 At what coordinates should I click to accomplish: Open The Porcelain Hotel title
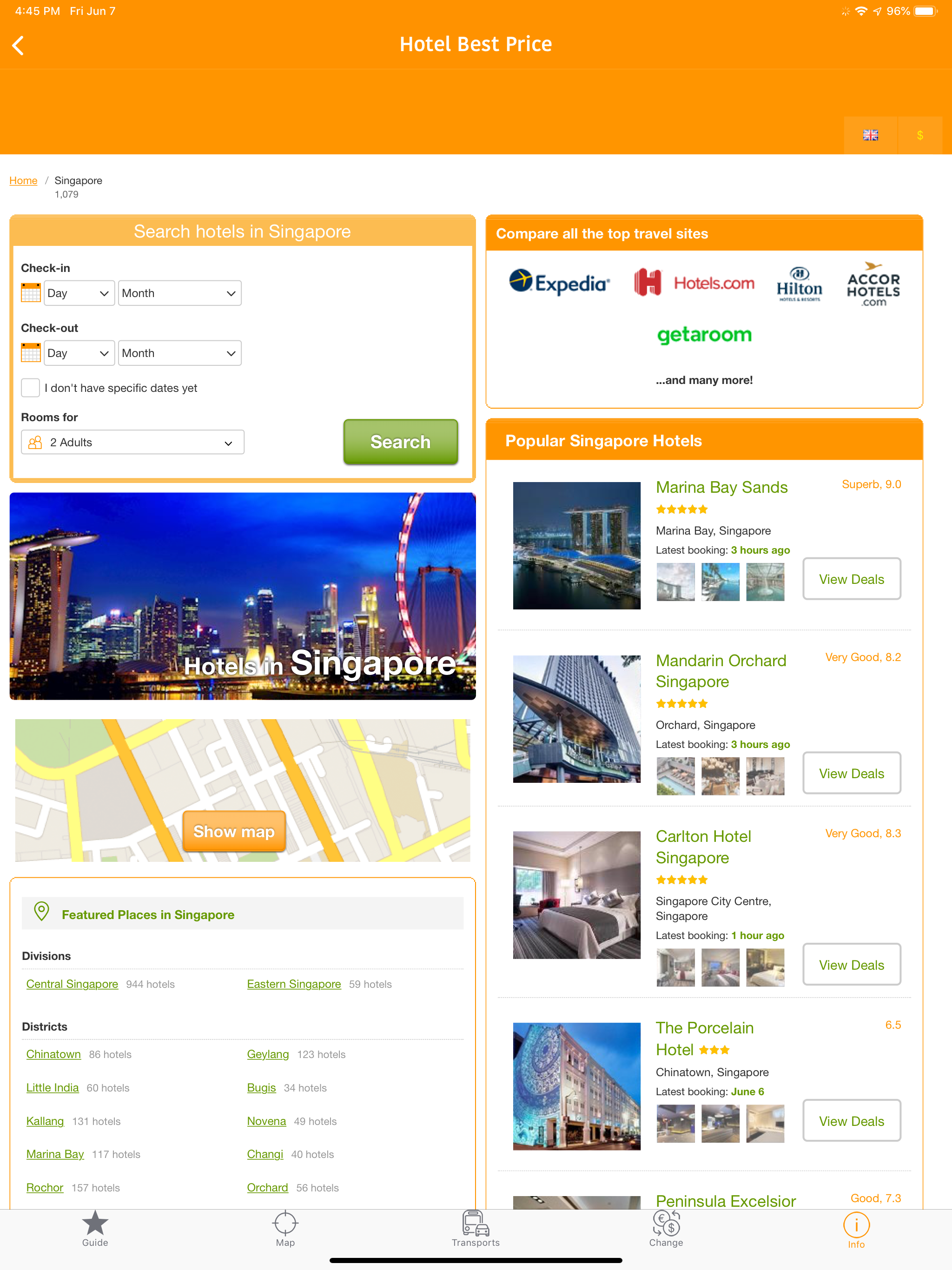pos(705,1038)
